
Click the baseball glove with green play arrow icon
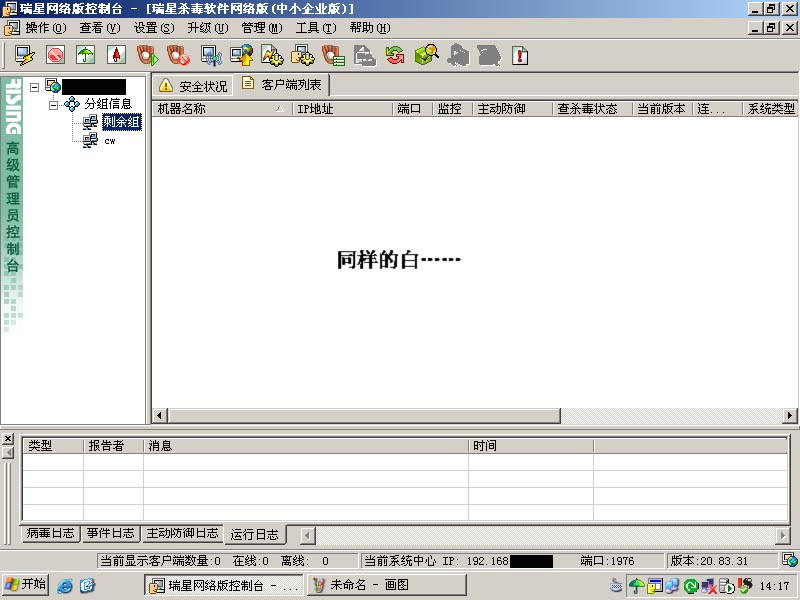click(147, 55)
